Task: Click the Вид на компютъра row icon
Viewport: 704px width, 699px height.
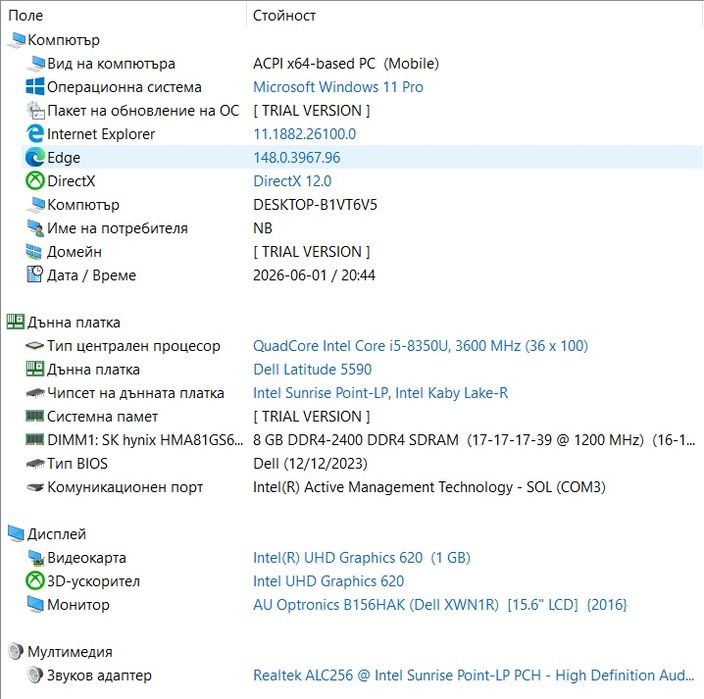Action: click(x=35, y=63)
